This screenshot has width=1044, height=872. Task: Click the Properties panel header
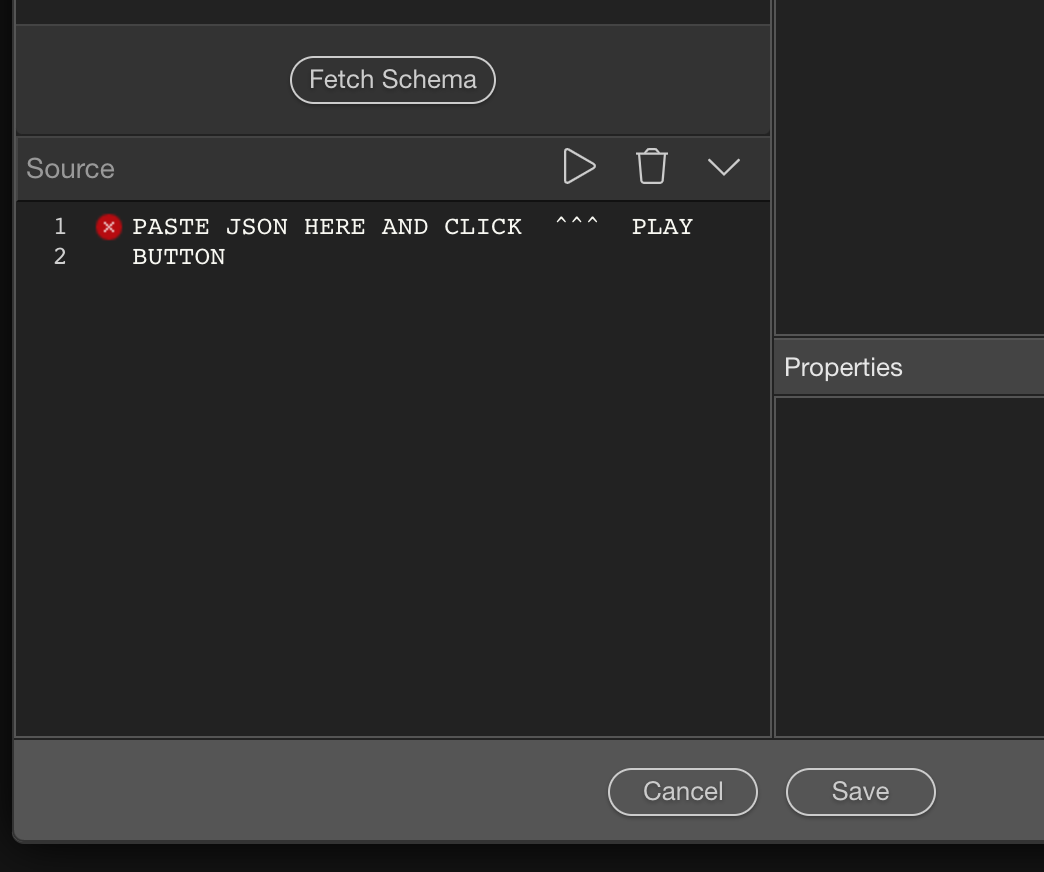843,367
